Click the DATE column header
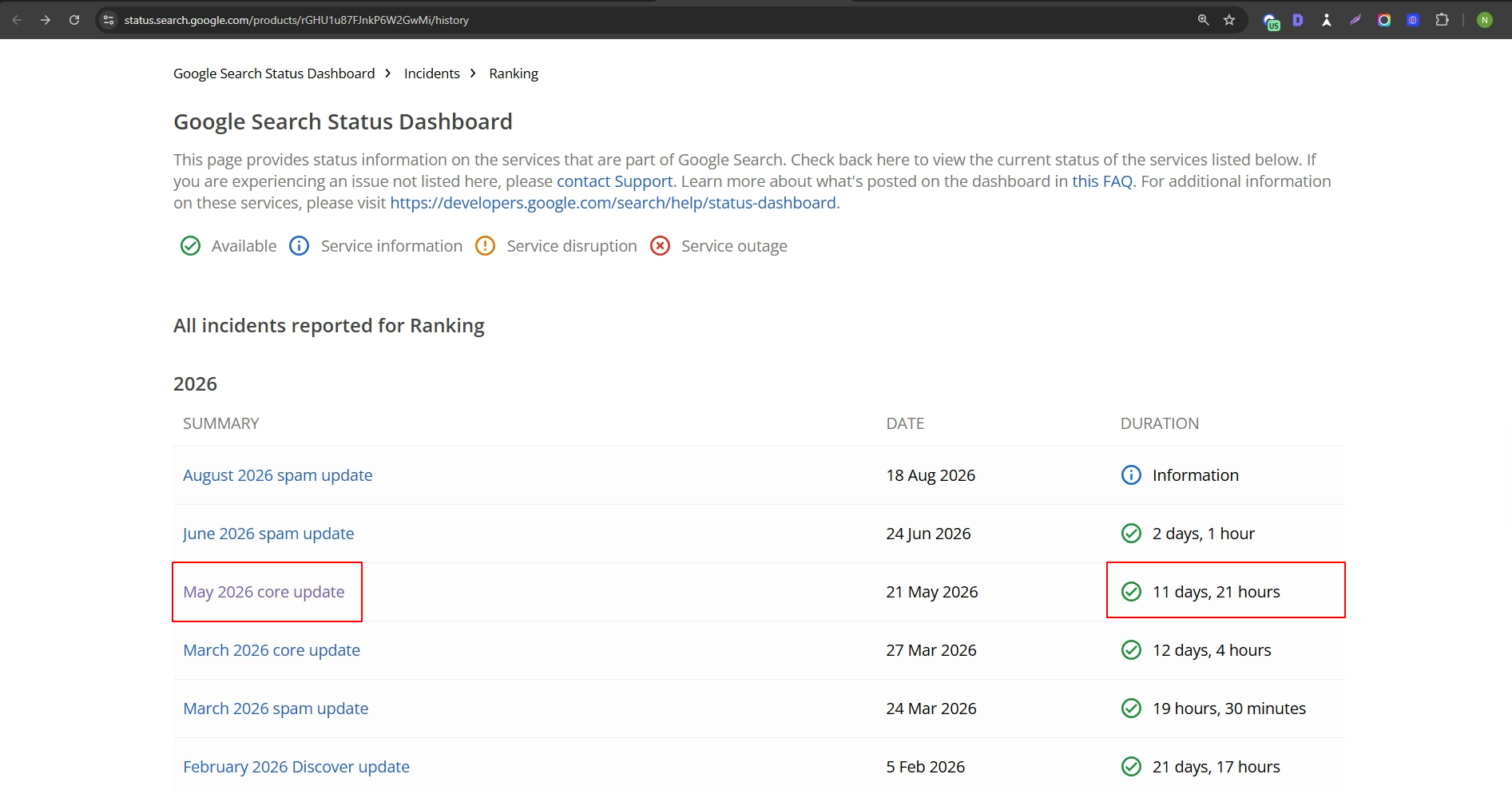Viewport: 1512px width, 794px height. pyautogui.click(x=905, y=423)
